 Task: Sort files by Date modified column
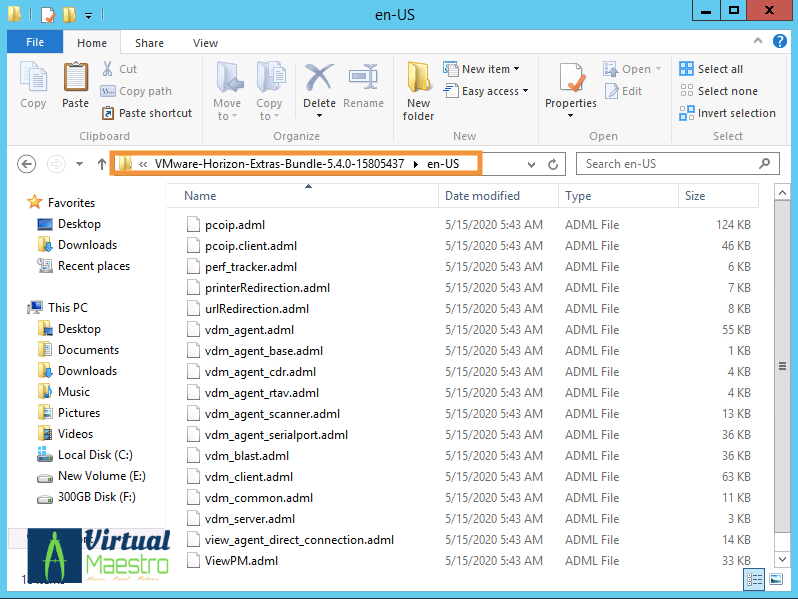pyautogui.click(x=482, y=196)
